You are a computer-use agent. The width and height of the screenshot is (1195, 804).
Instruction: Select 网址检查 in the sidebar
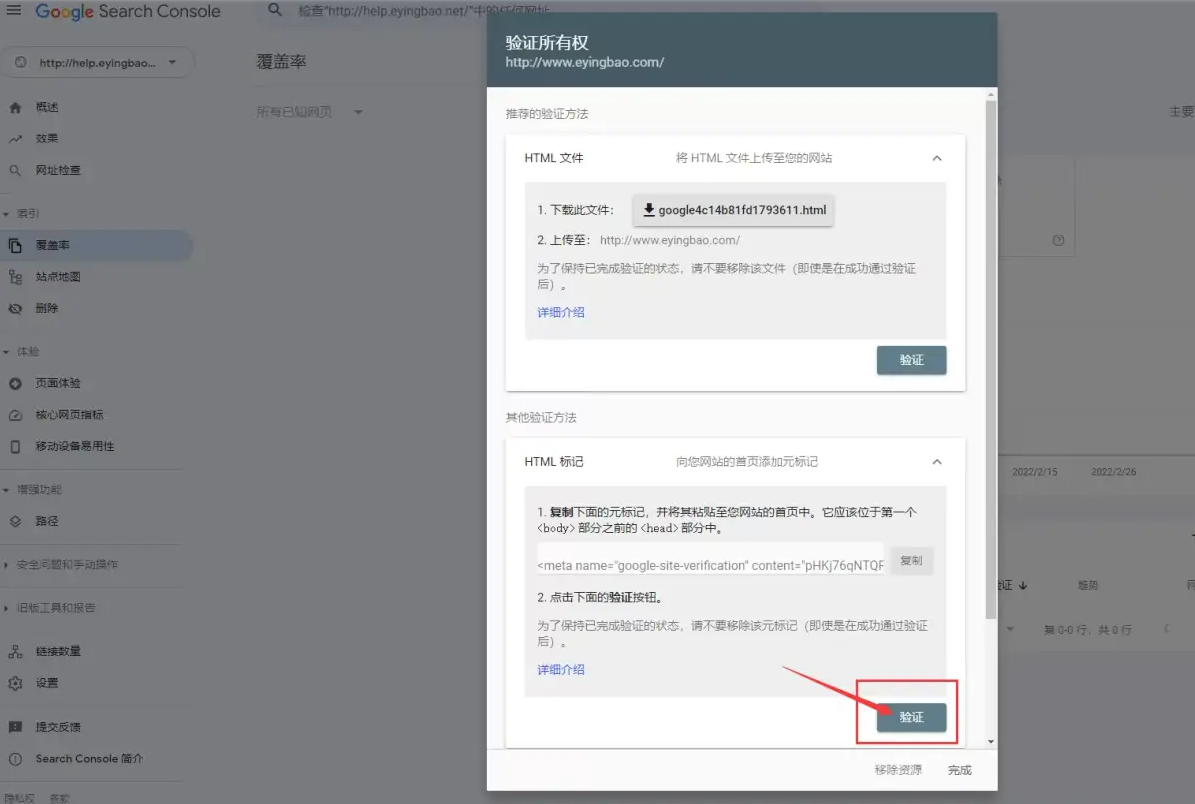coord(58,171)
